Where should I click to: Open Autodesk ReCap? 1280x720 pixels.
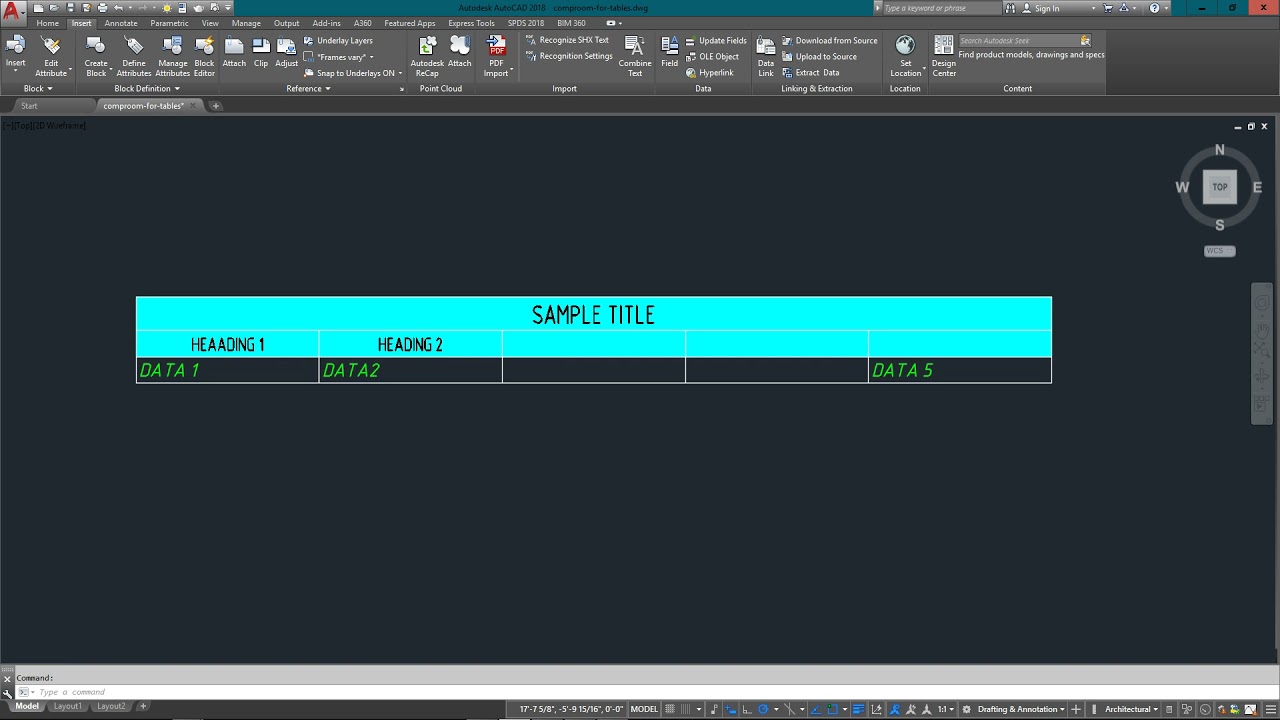click(x=427, y=56)
